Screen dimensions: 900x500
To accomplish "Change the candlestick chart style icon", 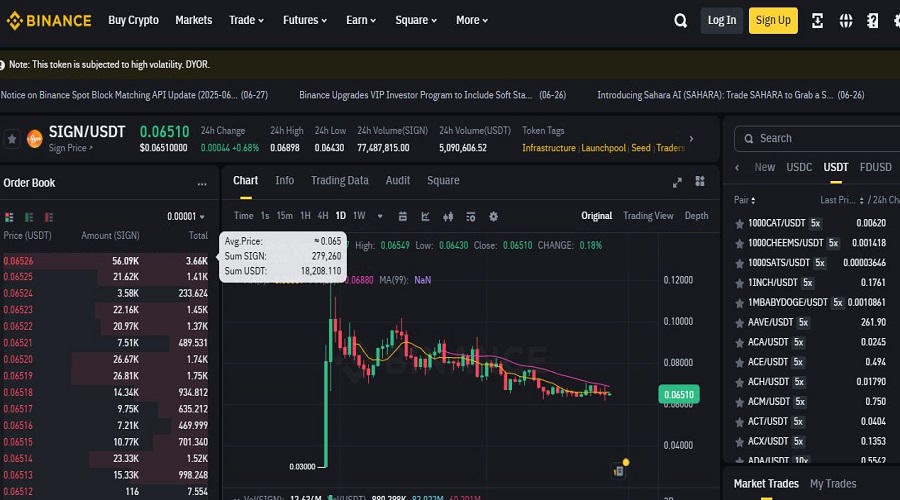I will tap(448, 216).
